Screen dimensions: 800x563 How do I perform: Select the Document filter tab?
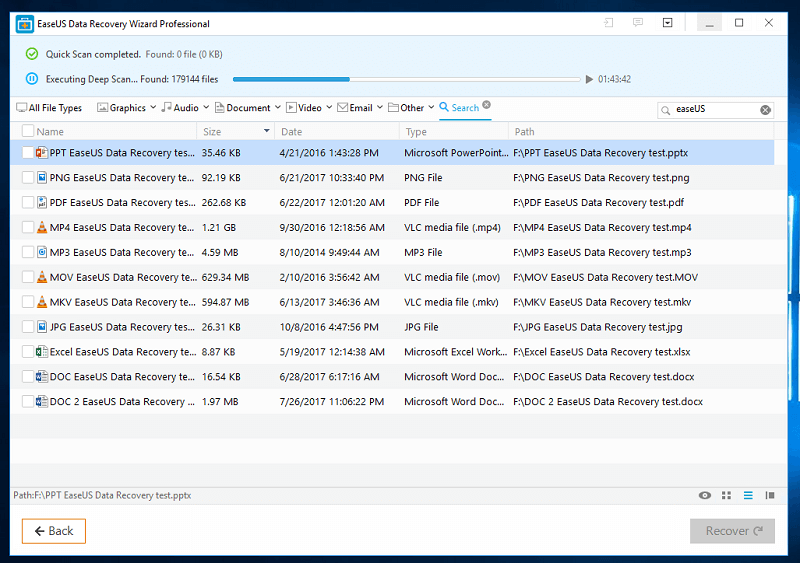[x=243, y=108]
